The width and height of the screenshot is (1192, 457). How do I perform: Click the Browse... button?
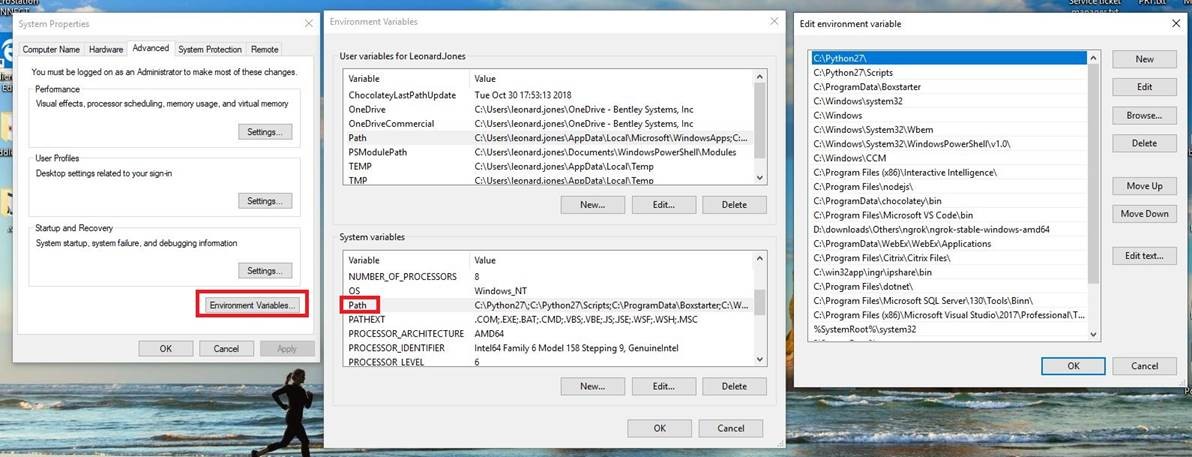pos(1144,116)
